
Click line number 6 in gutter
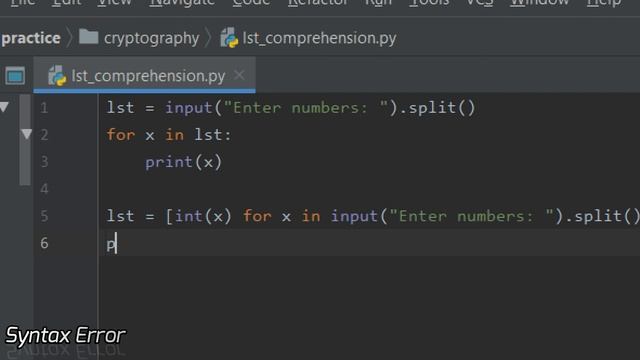tap(44, 243)
